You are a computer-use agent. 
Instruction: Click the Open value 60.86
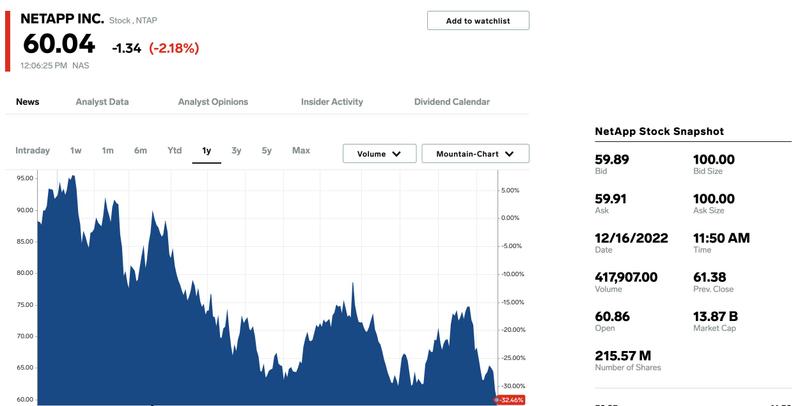pyautogui.click(x=612, y=316)
